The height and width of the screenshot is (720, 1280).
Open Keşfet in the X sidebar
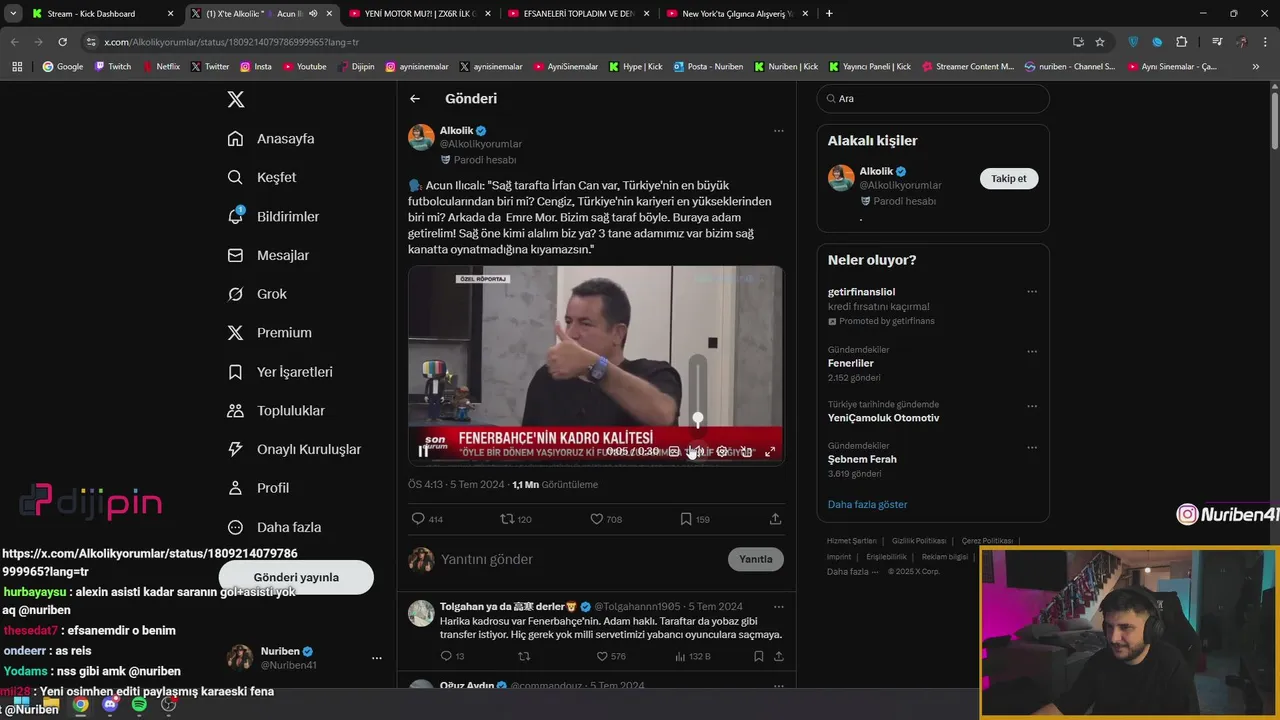pos(262,177)
